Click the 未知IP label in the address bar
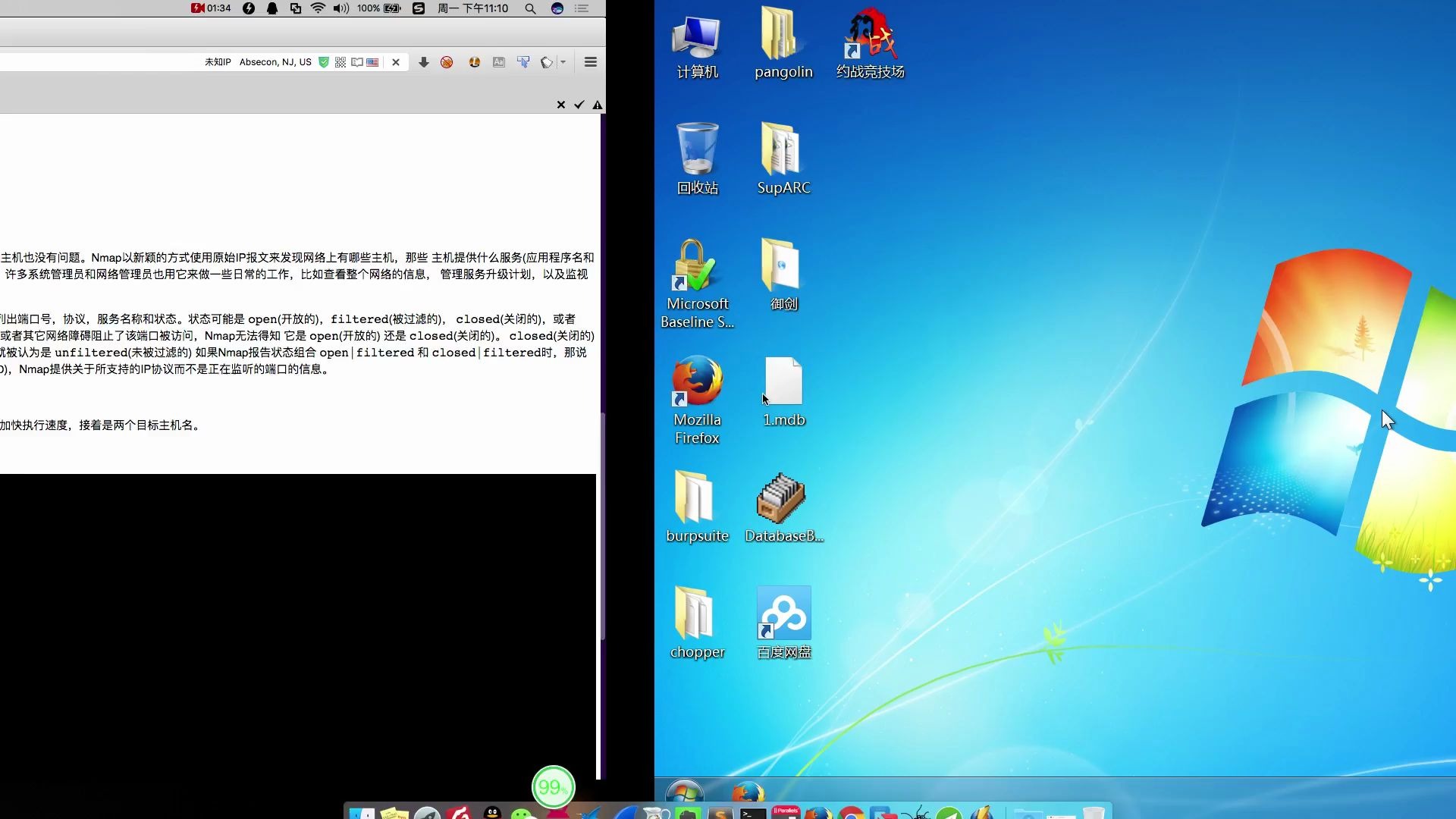 pos(218,62)
